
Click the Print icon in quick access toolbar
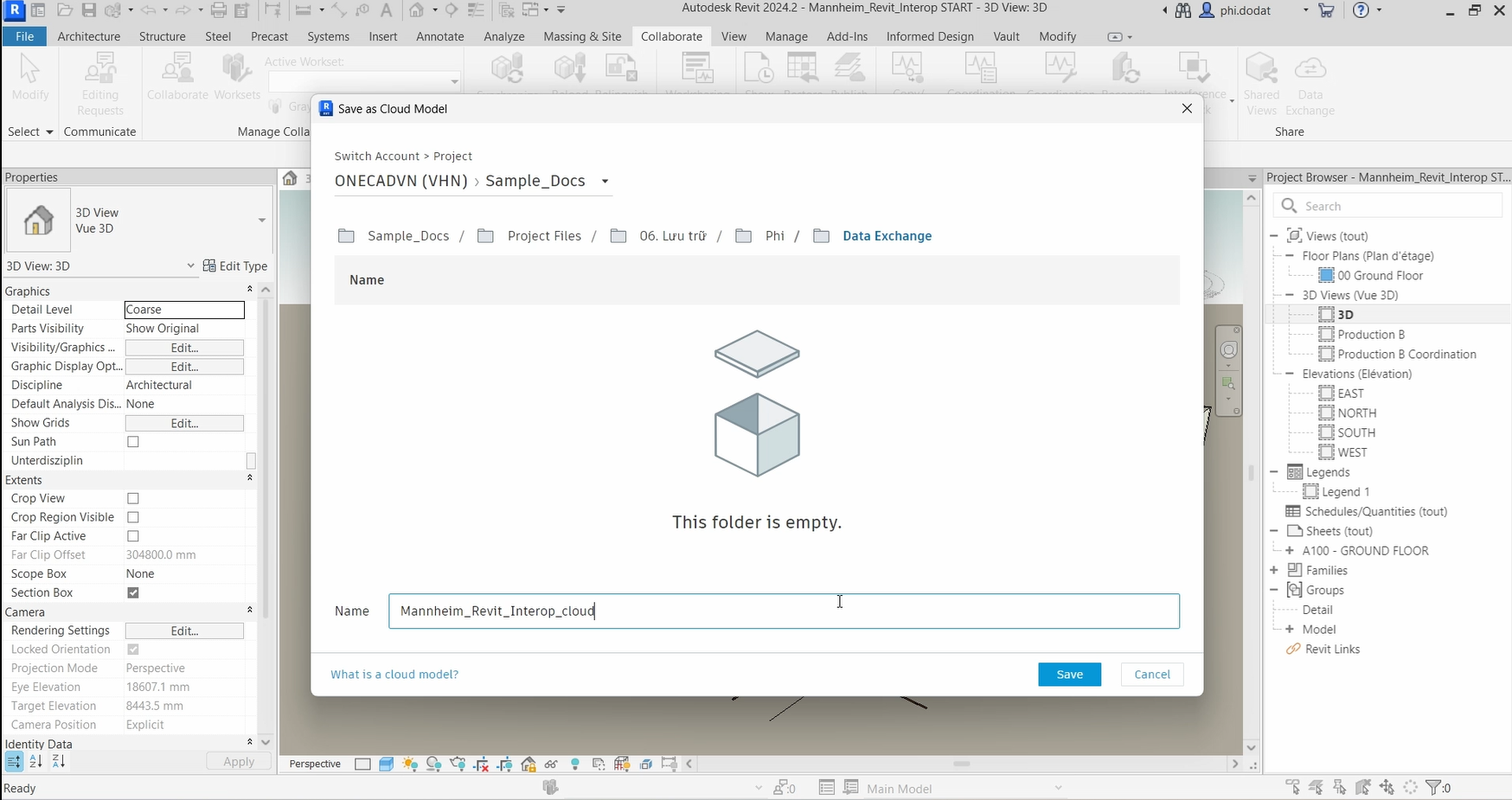coord(219,10)
